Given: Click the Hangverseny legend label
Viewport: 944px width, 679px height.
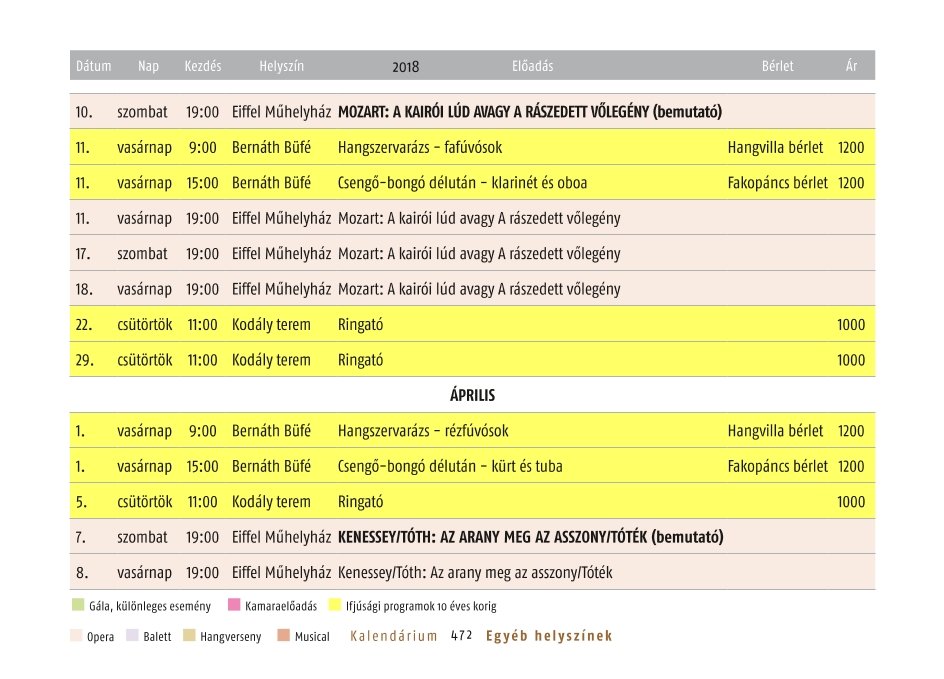Looking at the screenshot, I should pos(231,637).
